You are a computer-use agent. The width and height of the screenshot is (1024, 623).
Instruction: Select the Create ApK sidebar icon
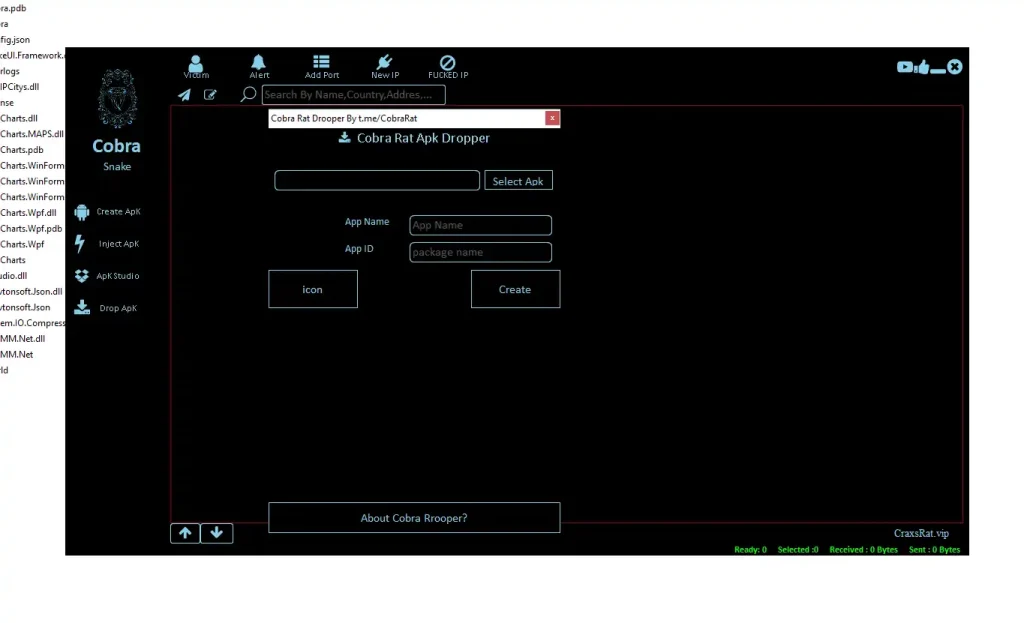click(82, 211)
